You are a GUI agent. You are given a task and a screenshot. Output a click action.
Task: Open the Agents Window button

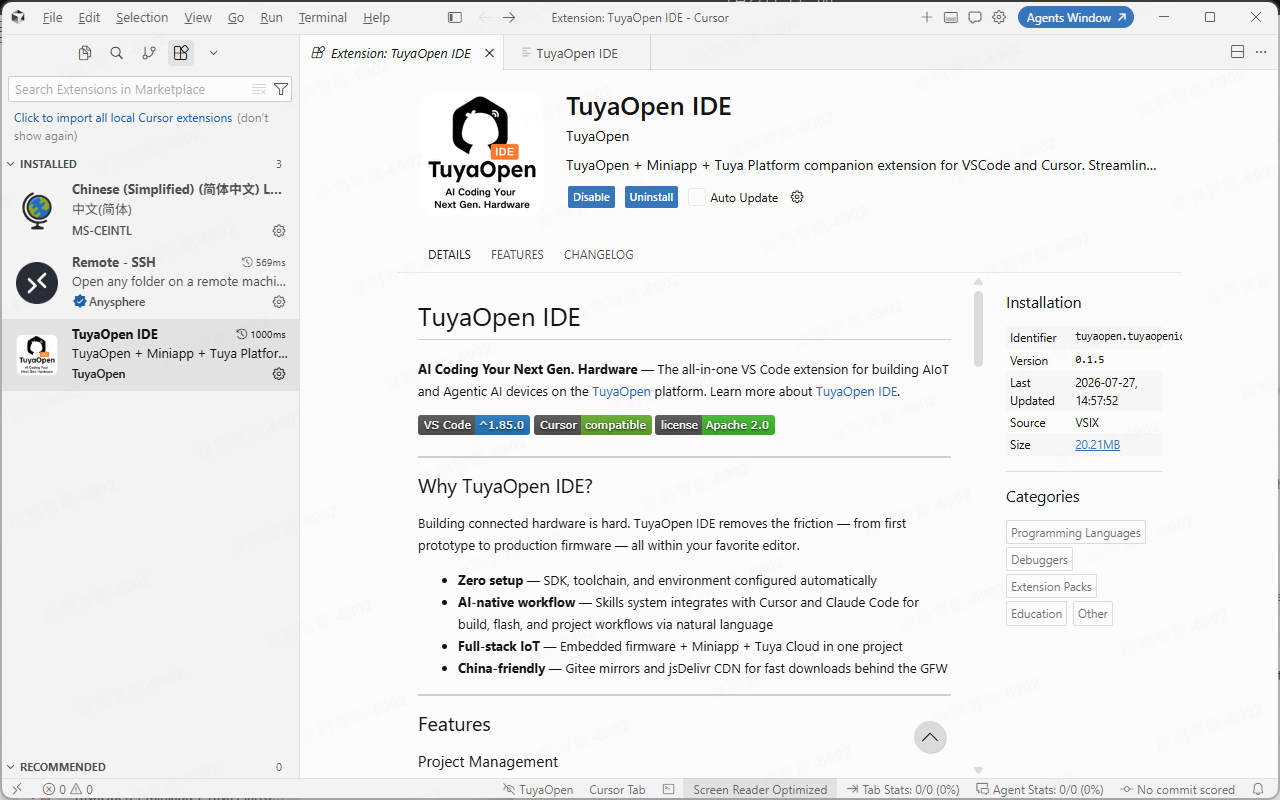click(1076, 17)
